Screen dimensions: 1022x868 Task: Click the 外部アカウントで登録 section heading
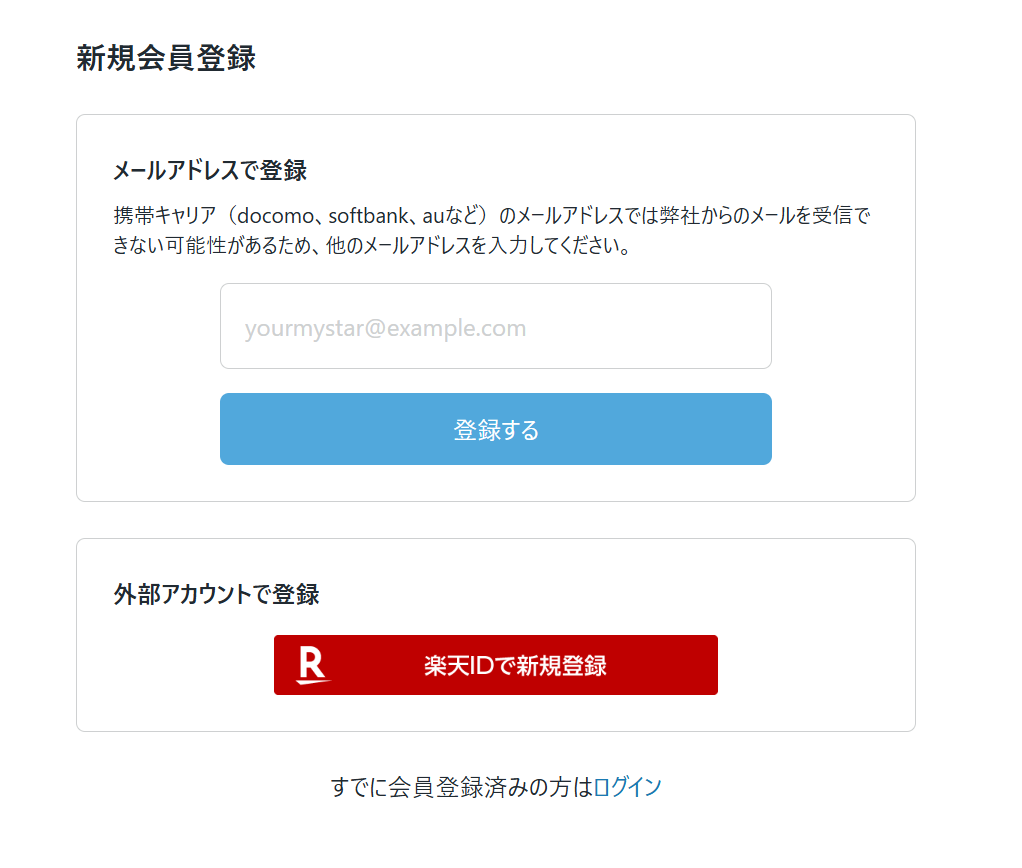(x=216, y=594)
